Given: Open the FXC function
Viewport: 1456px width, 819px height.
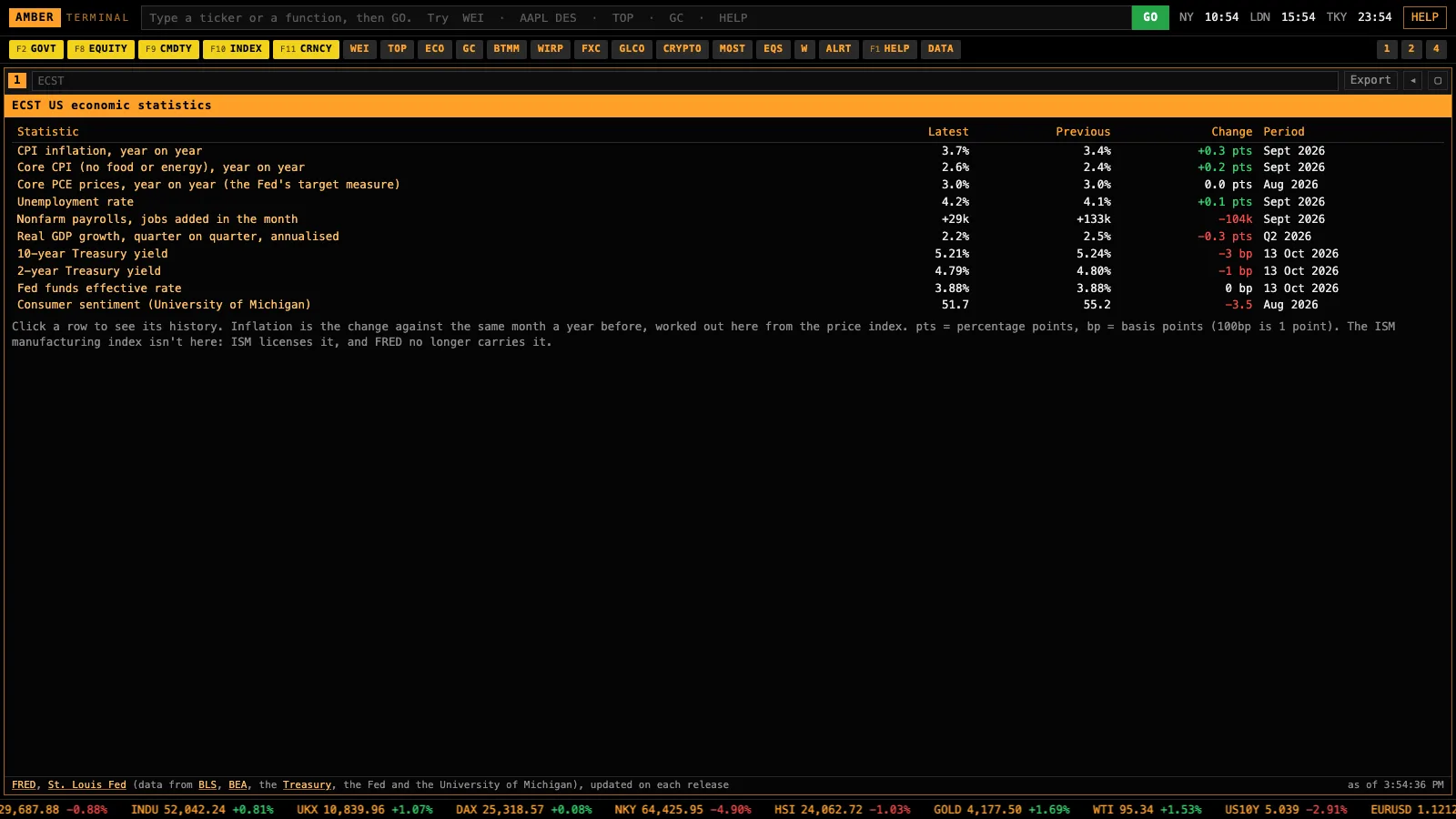Looking at the screenshot, I should 591,49.
